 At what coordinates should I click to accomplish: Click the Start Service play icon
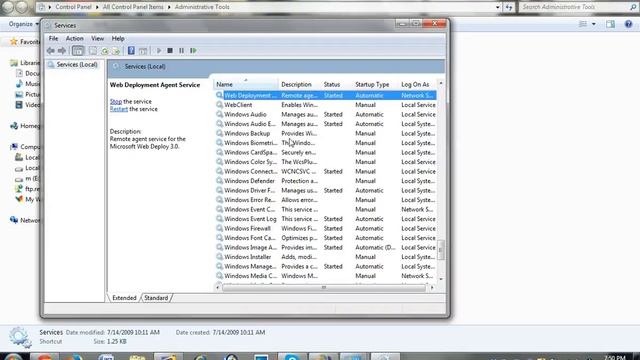pos(159,51)
